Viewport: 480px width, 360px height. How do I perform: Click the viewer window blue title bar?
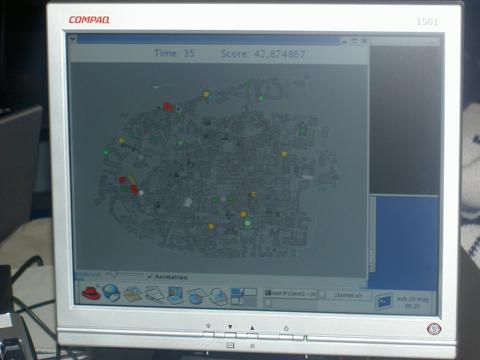(x=208, y=40)
